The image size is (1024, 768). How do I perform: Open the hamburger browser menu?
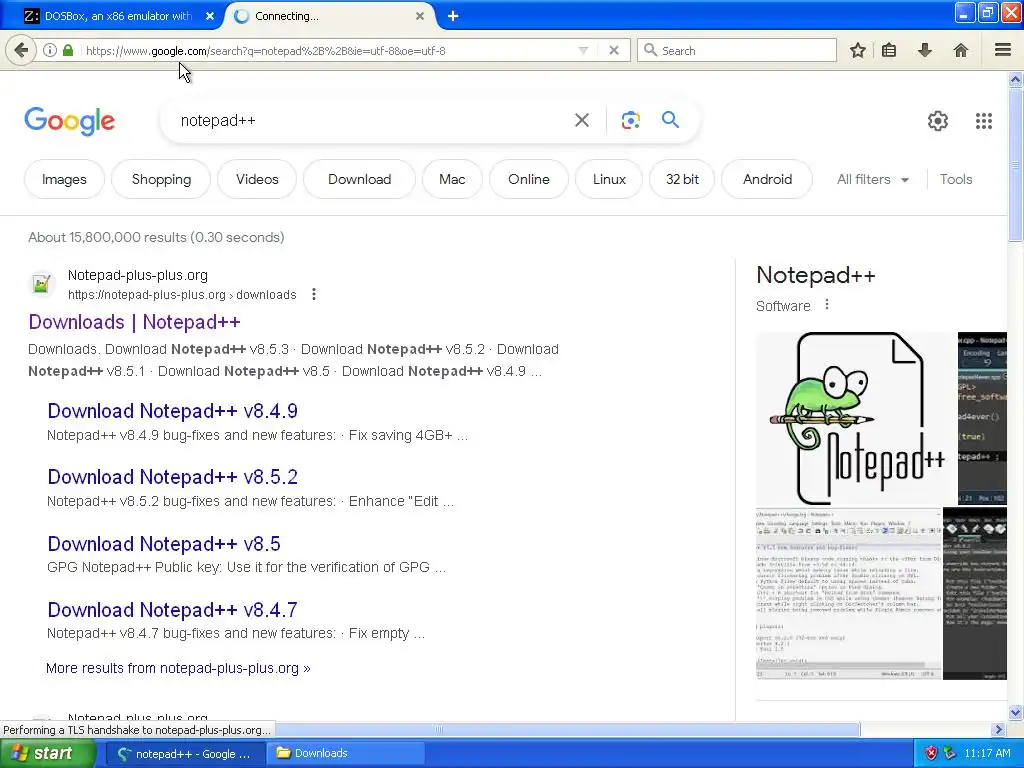point(1003,50)
